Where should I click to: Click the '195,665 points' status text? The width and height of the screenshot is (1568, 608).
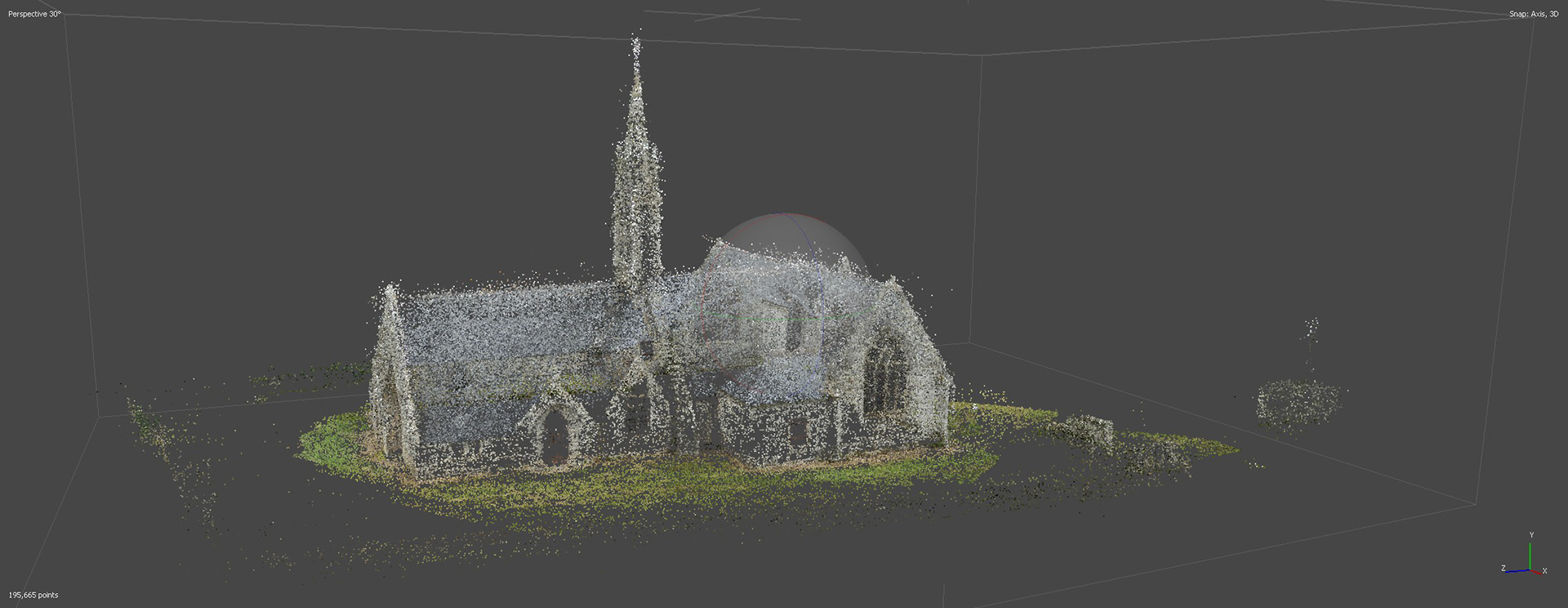33,595
